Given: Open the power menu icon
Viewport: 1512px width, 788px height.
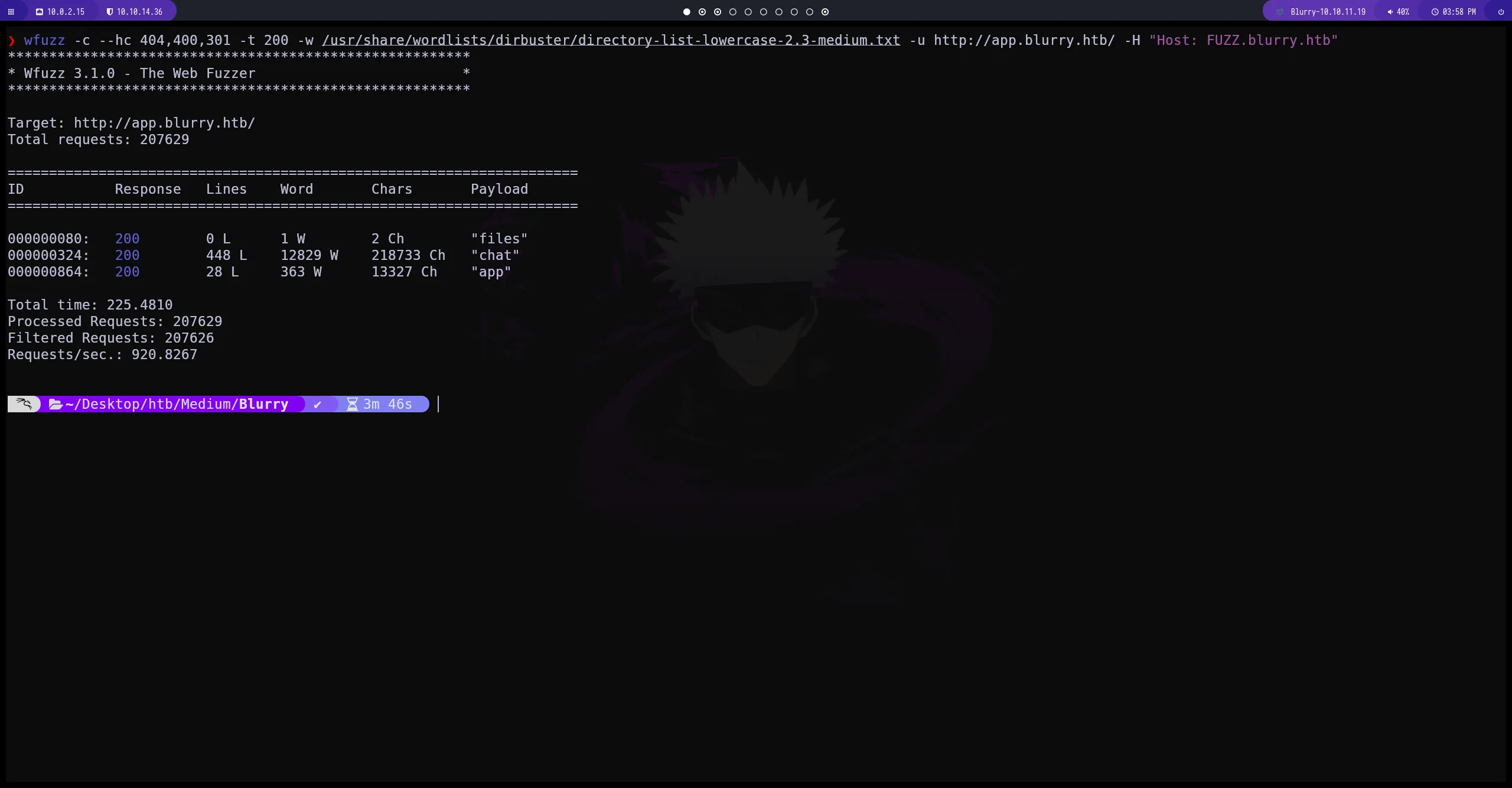Looking at the screenshot, I should coord(1501,12).
